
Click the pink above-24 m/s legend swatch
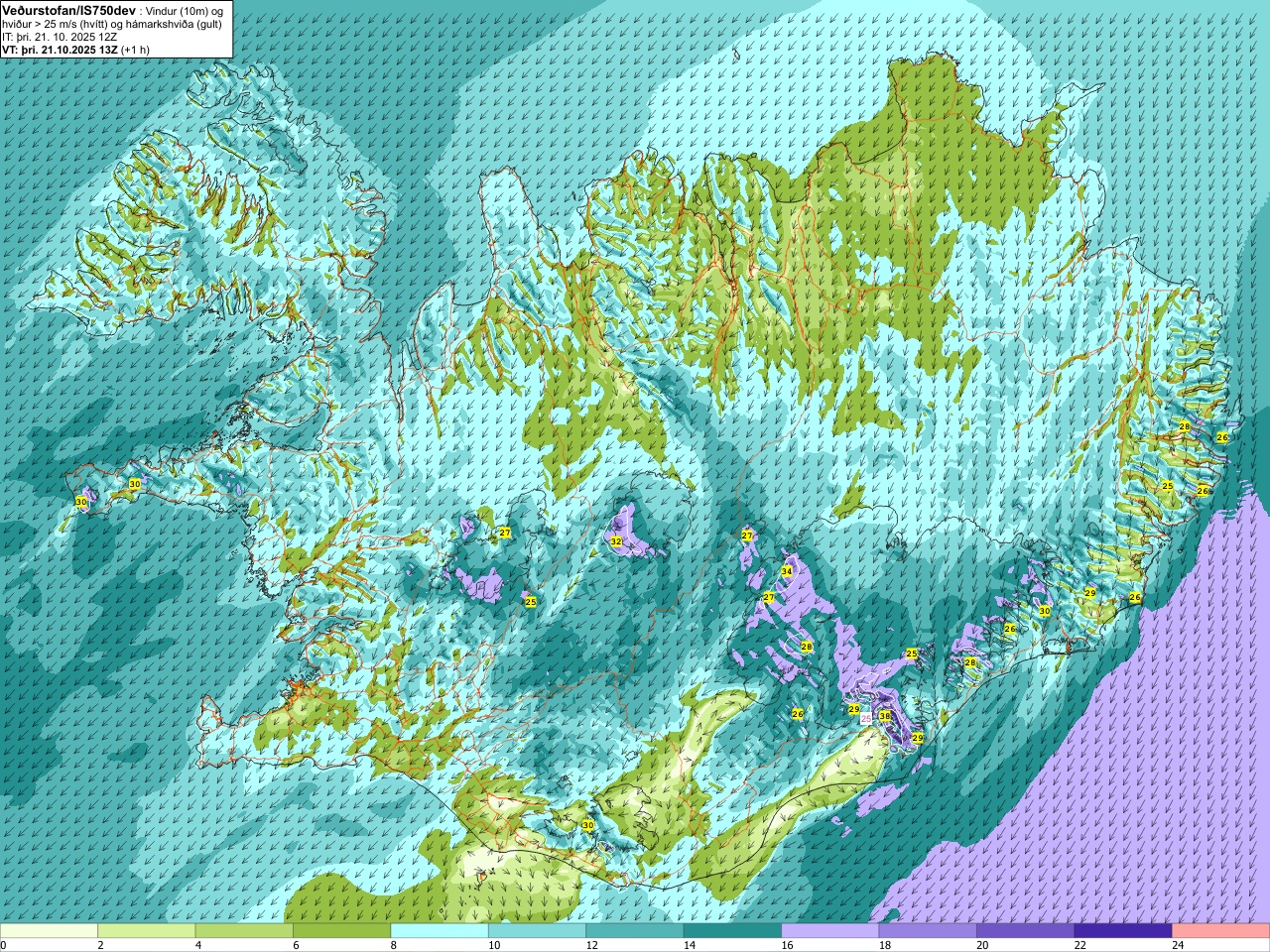1221,931
